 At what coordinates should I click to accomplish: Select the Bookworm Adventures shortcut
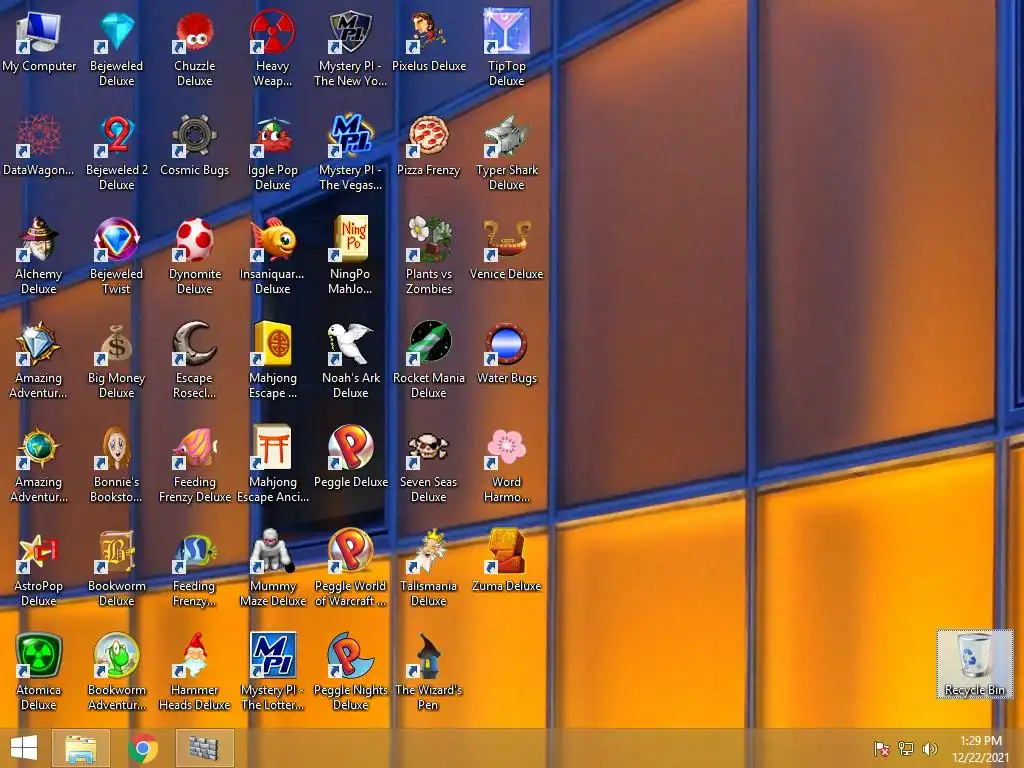coord(116,671)
